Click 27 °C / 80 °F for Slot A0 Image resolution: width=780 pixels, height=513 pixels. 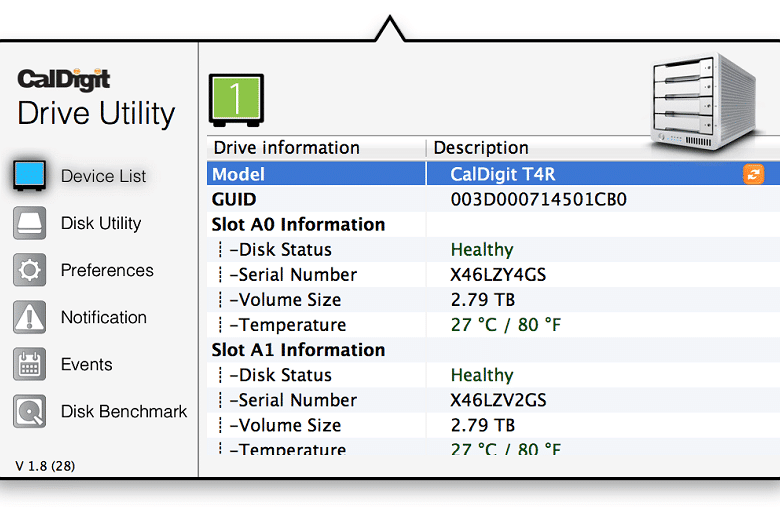tap(506, 325)
